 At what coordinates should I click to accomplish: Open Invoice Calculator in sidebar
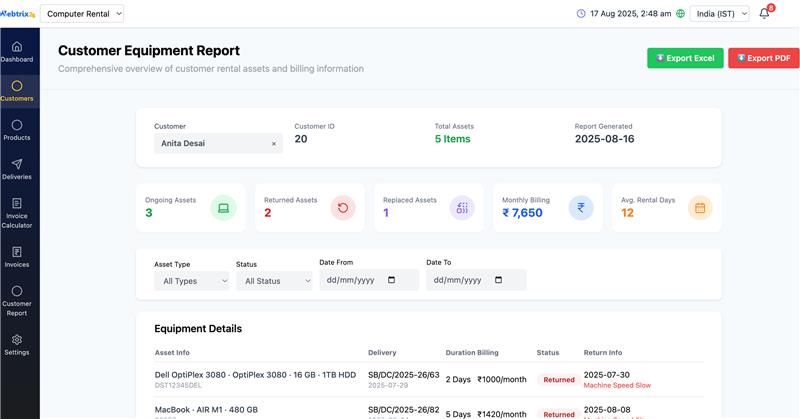[17, 213]
